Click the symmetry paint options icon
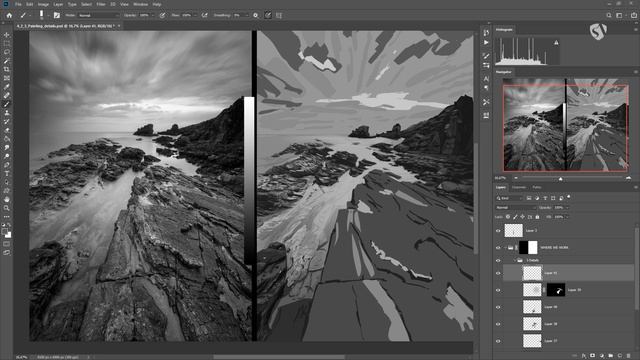The width and height of the screenshot is (640, 360). tap(279, 15)
